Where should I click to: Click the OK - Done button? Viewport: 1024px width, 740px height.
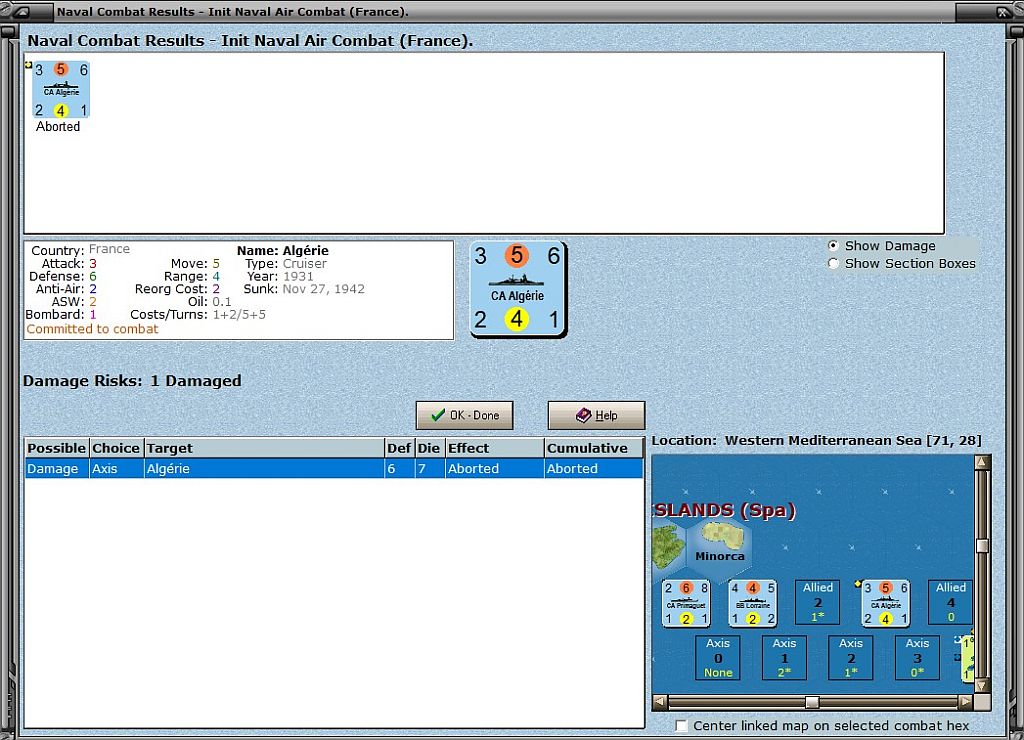point(464,415)
